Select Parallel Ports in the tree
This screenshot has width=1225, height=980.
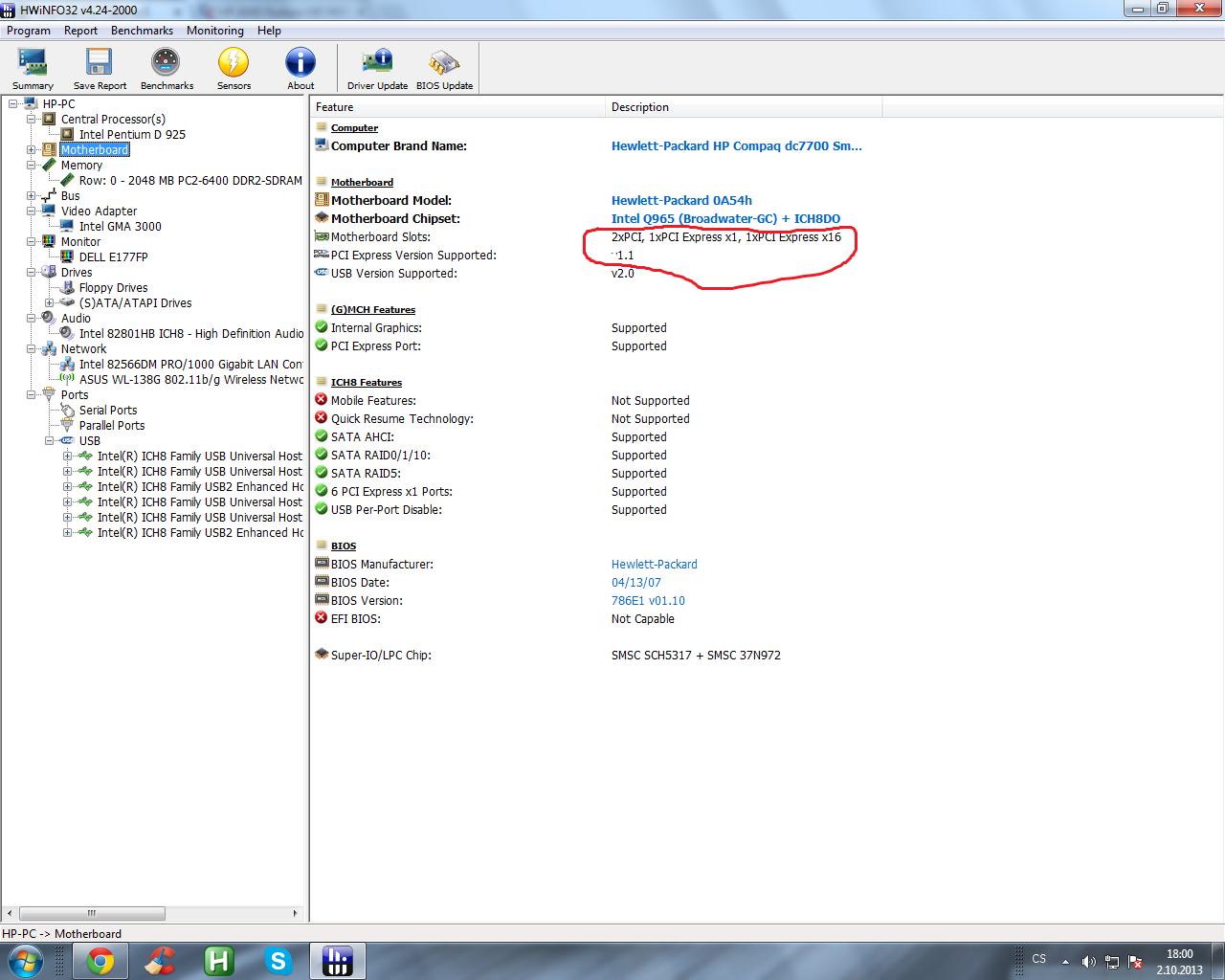pyautogui.click(x=112, y=425)
